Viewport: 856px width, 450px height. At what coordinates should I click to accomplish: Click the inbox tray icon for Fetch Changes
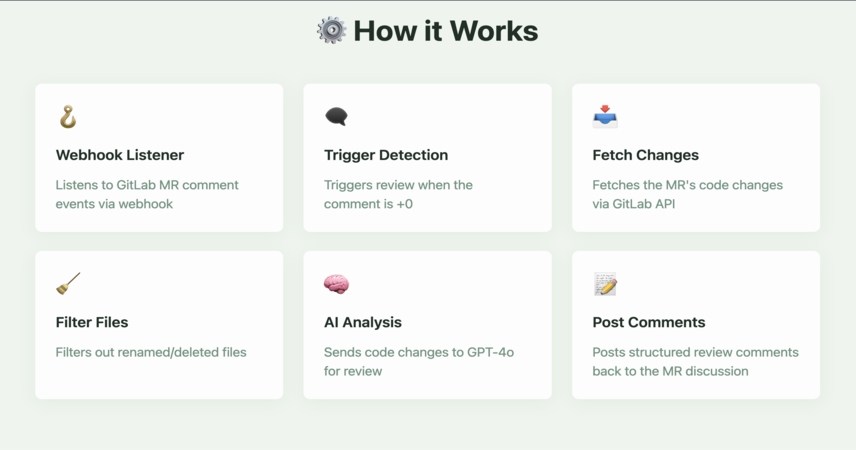605,117
